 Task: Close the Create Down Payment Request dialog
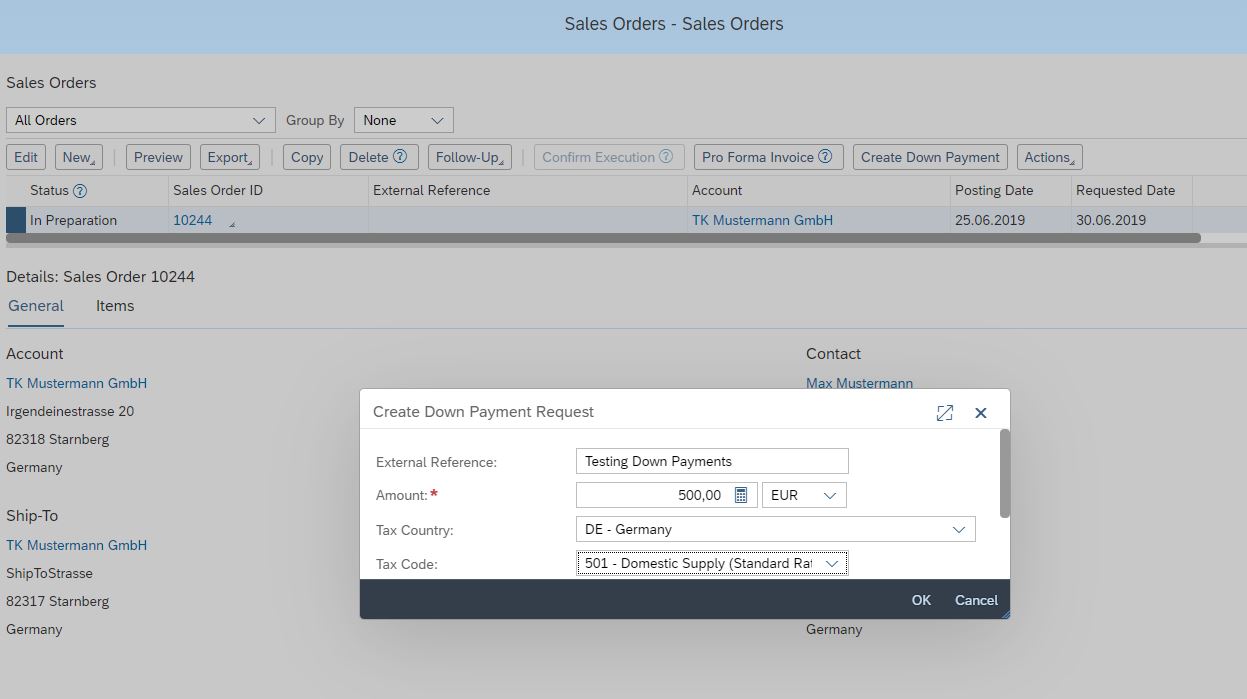(x=981, y=412)
